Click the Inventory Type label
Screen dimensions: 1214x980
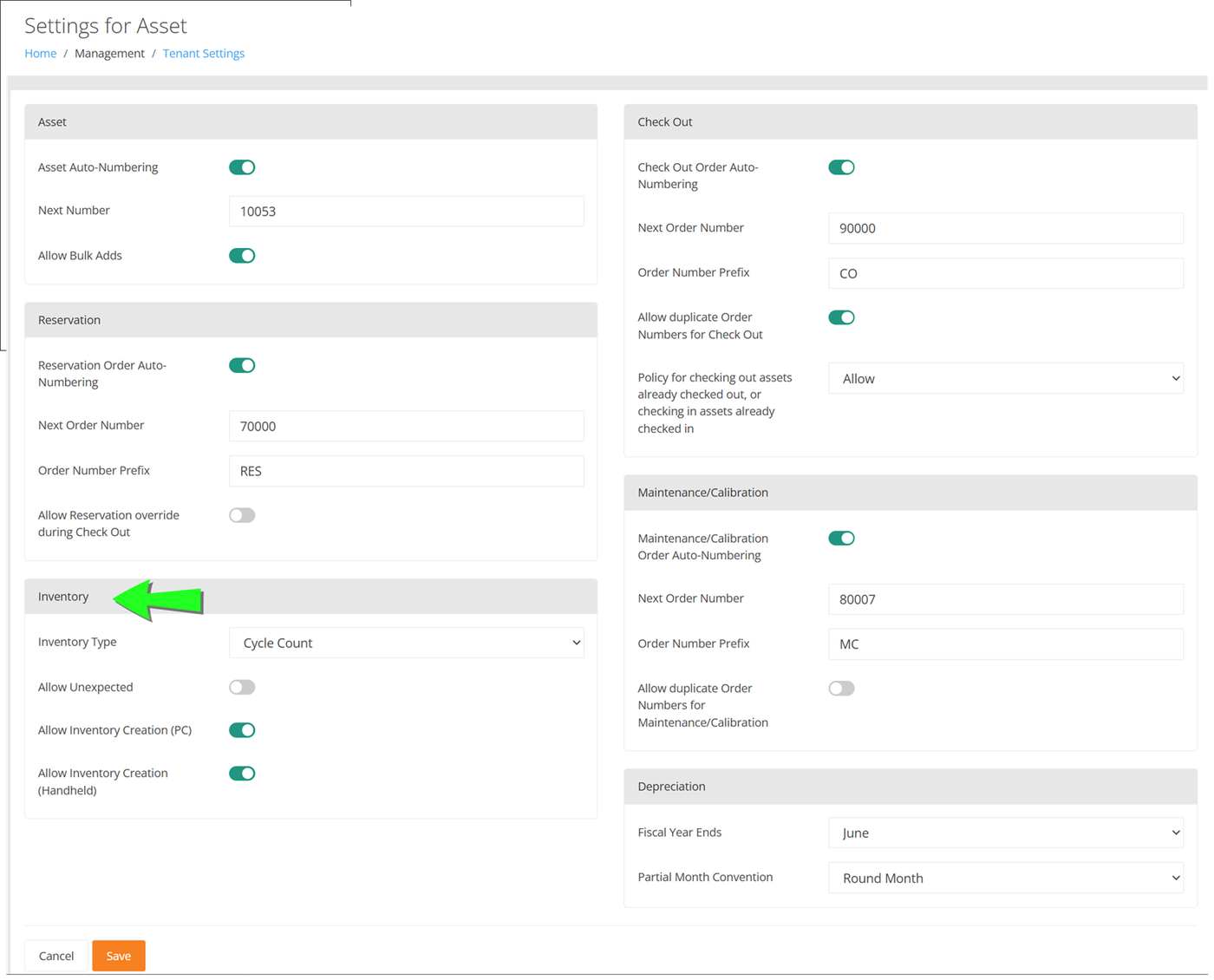tap(77, 642)
